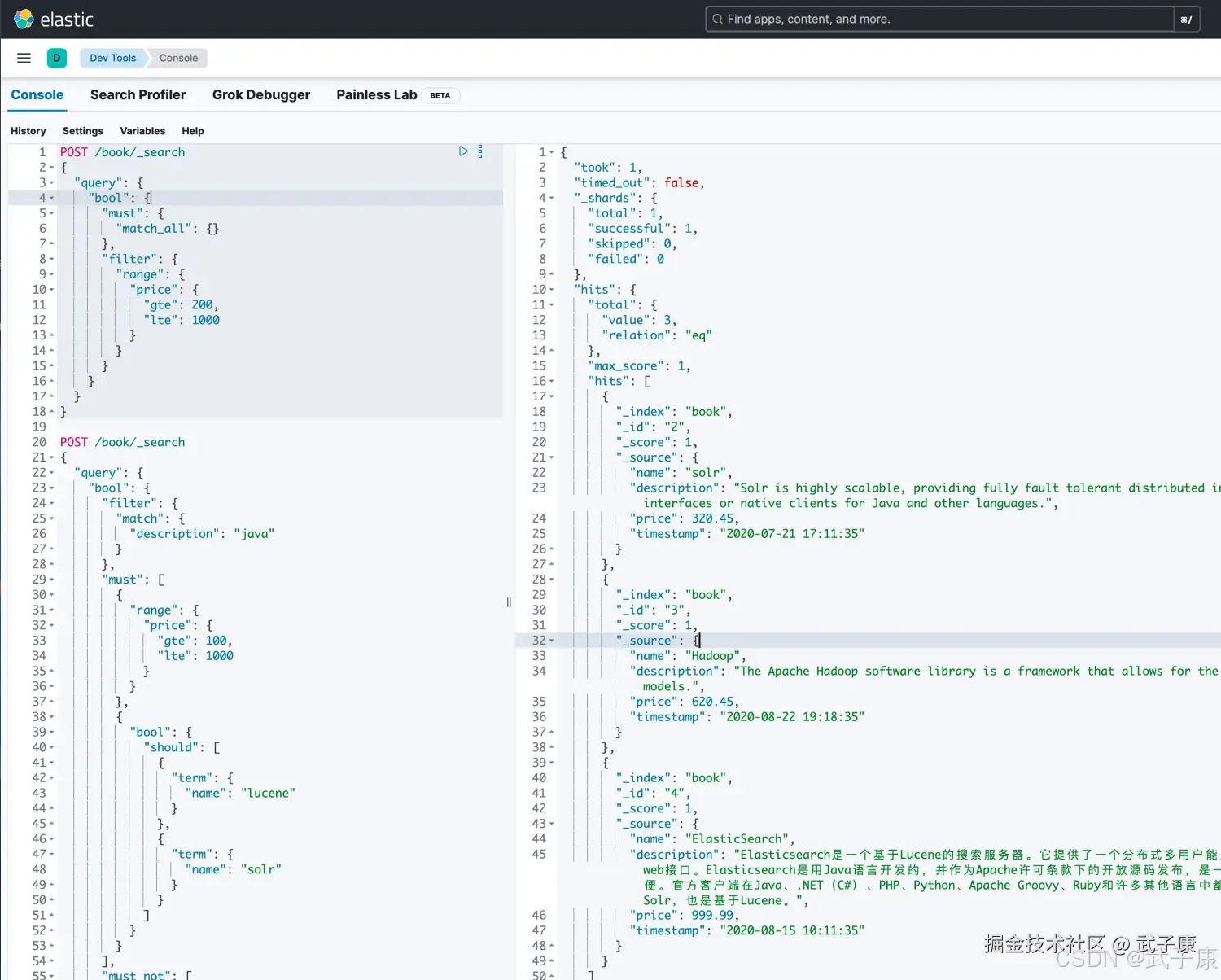The image size is (1221, 980).
Task: Open the hamburger navigation menu
Action: 24,58
